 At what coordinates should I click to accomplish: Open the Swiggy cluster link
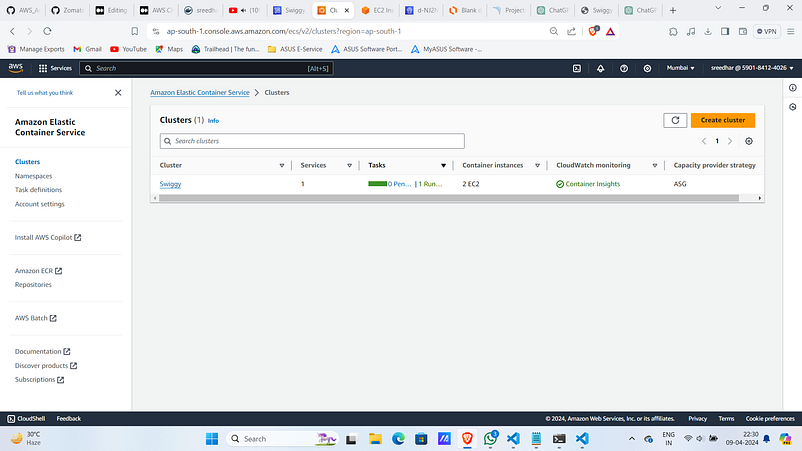coord(170,184)
